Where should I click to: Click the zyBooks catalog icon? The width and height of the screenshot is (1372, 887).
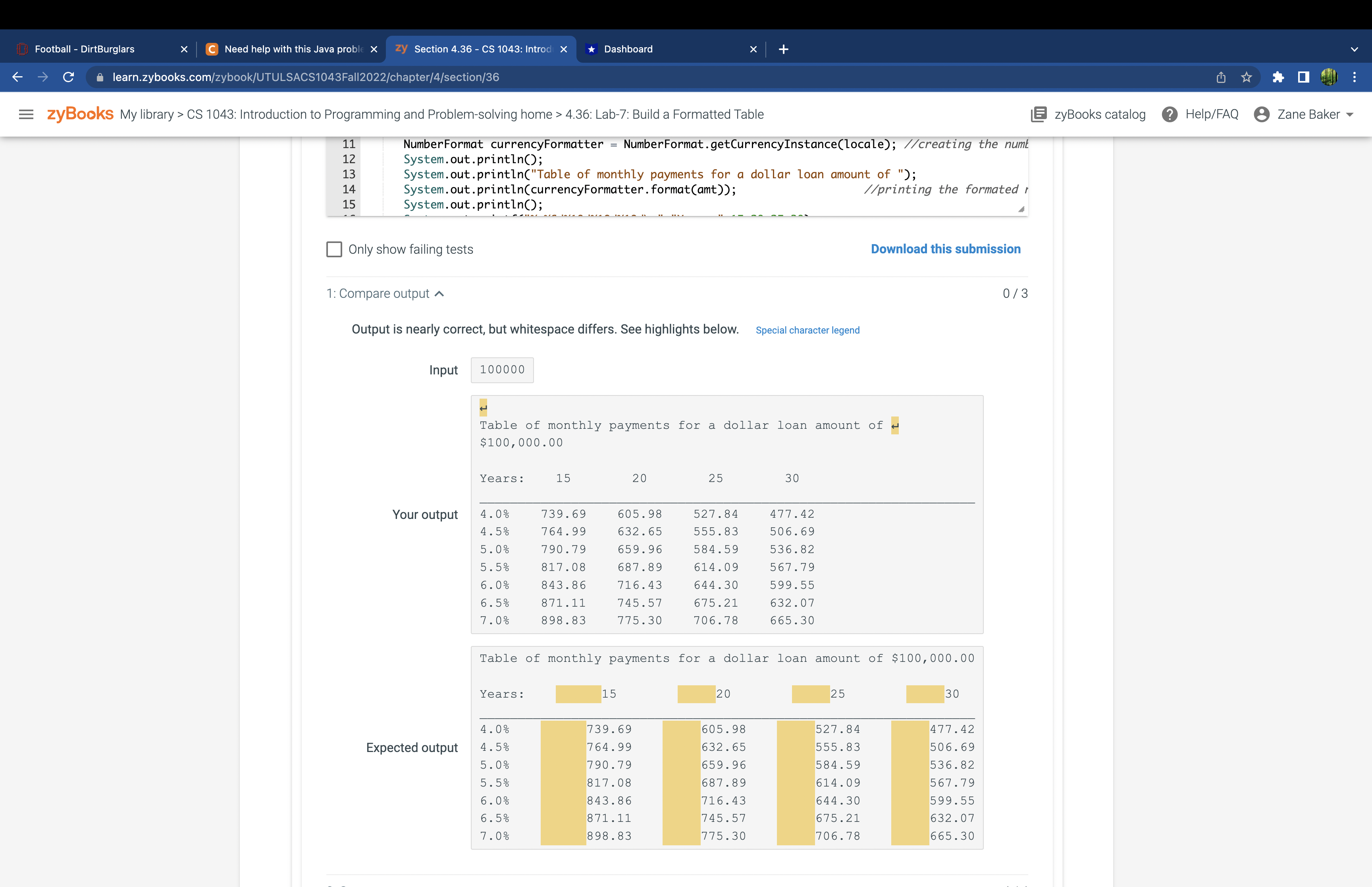[x=1038, y=114]
